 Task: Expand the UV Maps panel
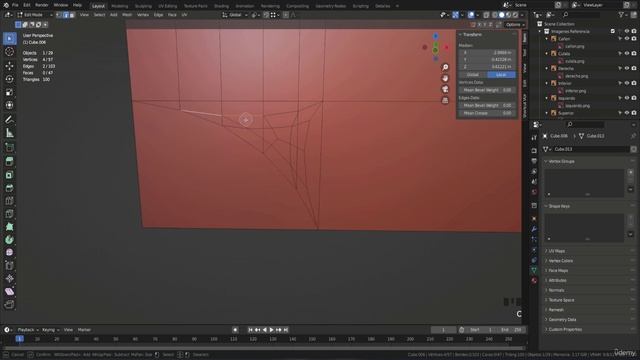click(x=556, y=251)
